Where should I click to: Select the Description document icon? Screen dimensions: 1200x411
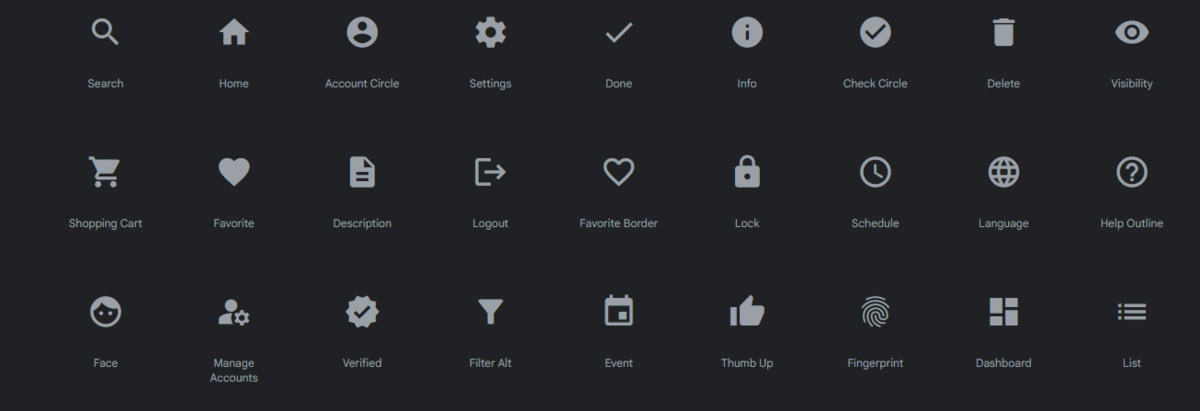point(362,172)
